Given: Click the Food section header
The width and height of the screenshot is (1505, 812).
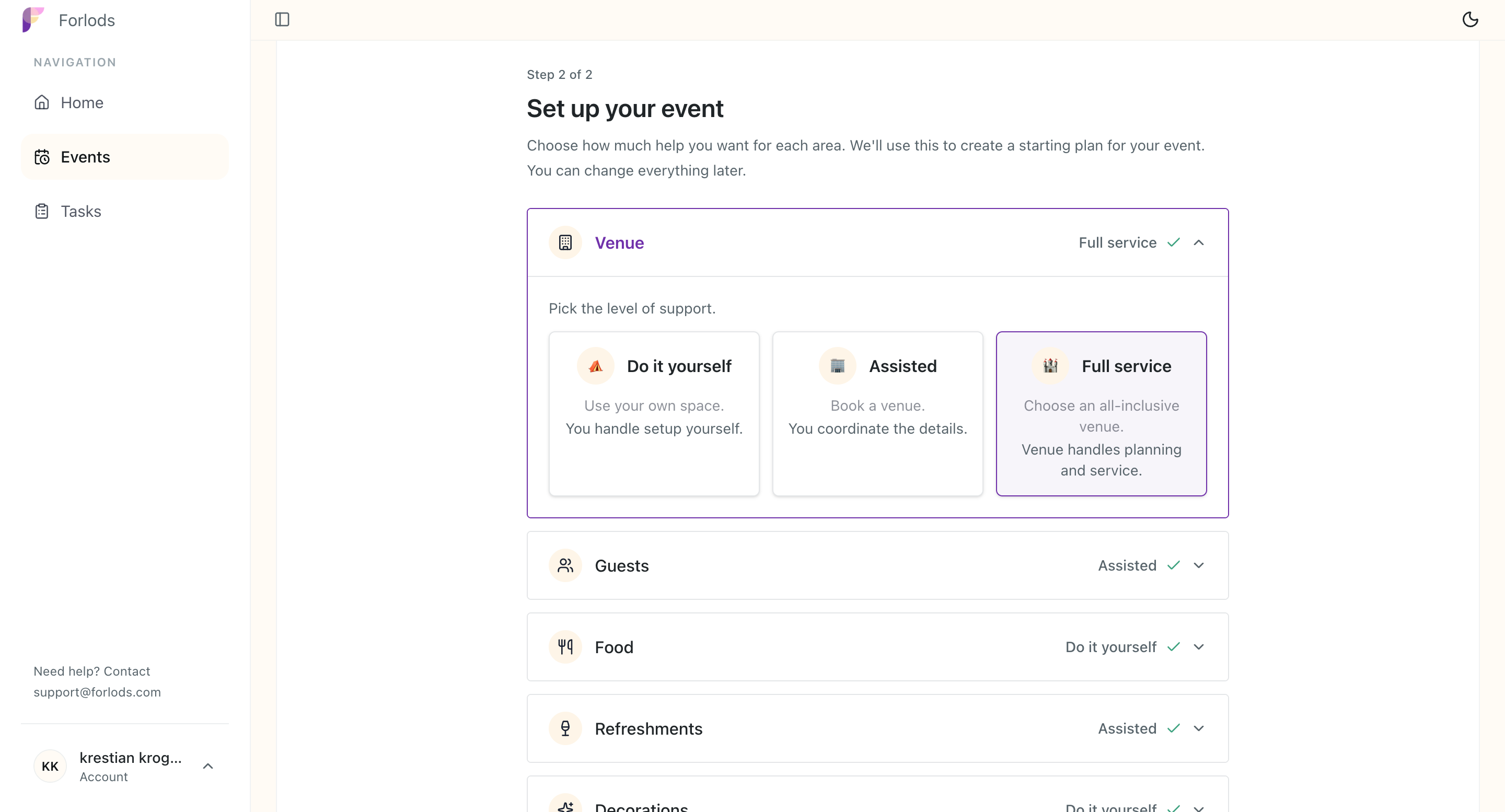Looking at the screenshot, I should [x=877, y=647].
